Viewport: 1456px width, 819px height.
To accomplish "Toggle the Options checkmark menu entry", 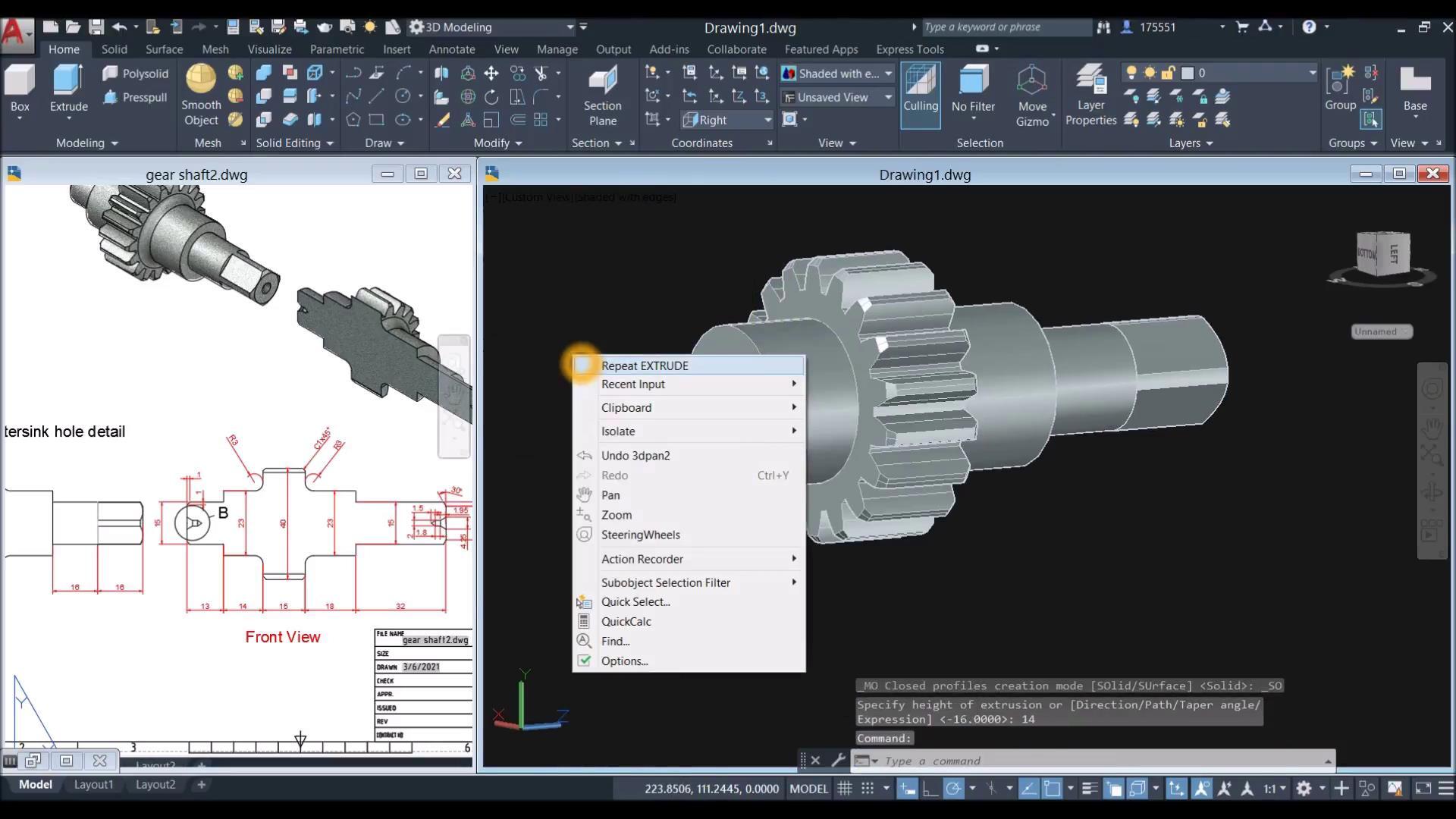I will pos(624,661).
